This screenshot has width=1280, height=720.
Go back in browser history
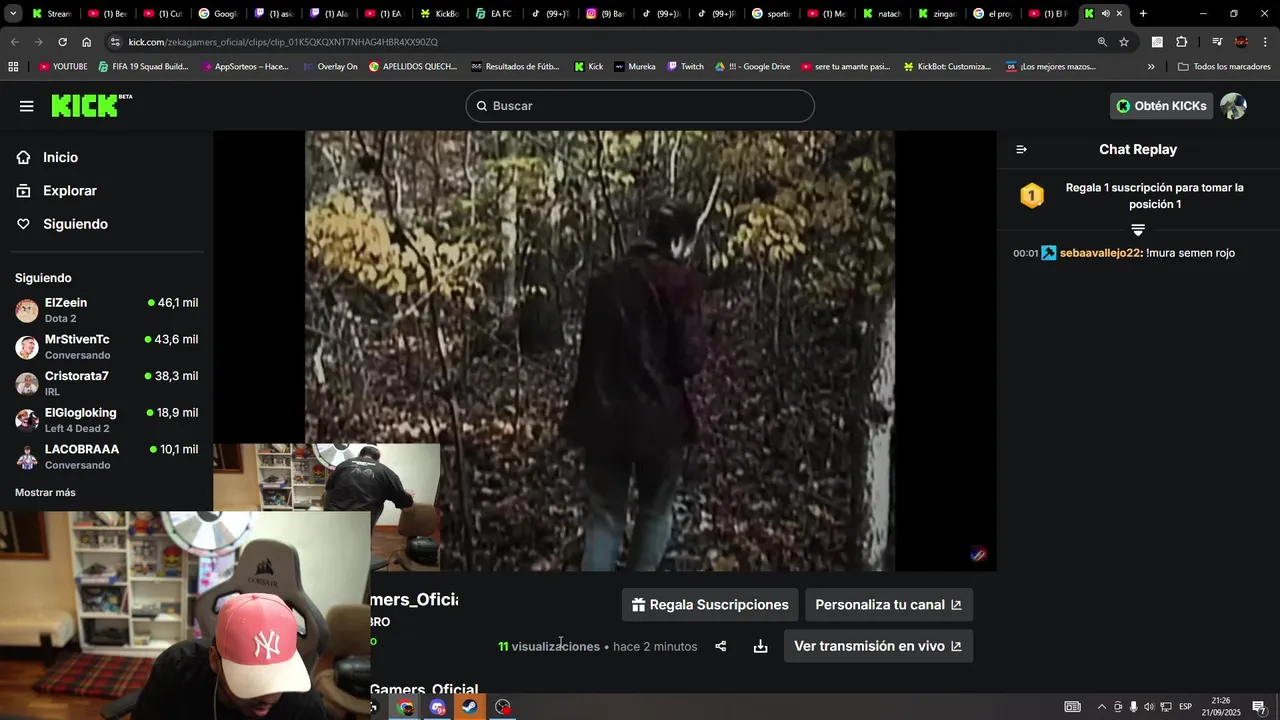pos(14,42)
